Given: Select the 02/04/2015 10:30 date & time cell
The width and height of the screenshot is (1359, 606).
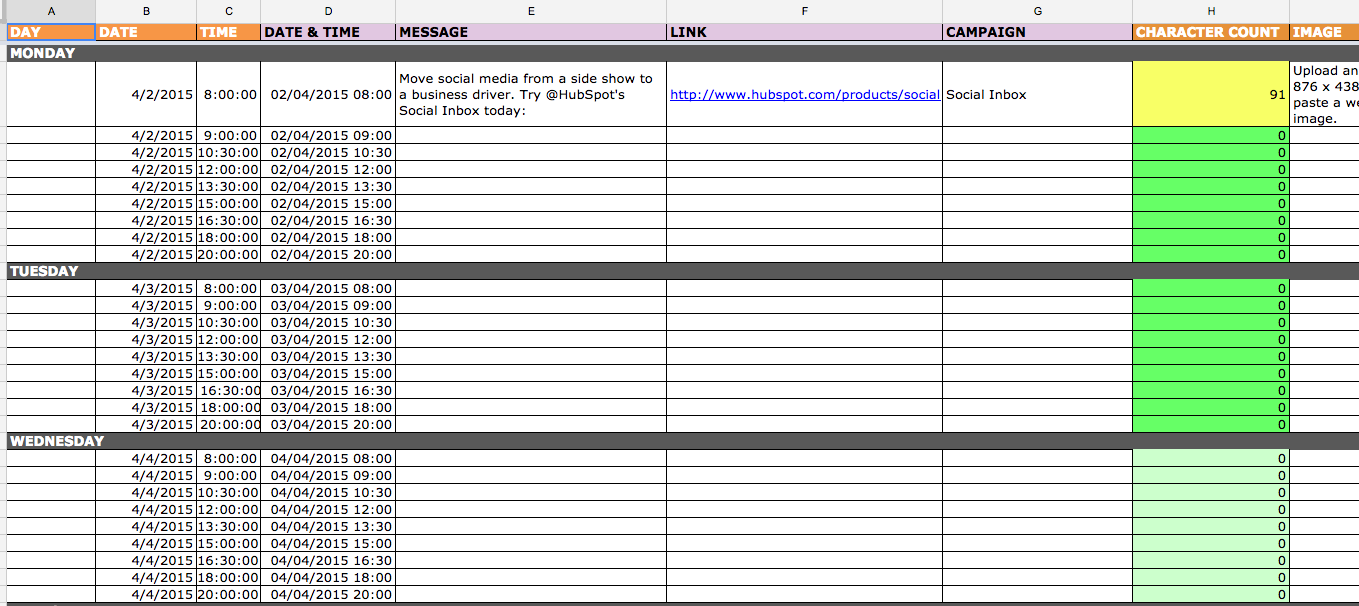Looking at the screenshot, I should pyautogui.click(x=328, y=153).
